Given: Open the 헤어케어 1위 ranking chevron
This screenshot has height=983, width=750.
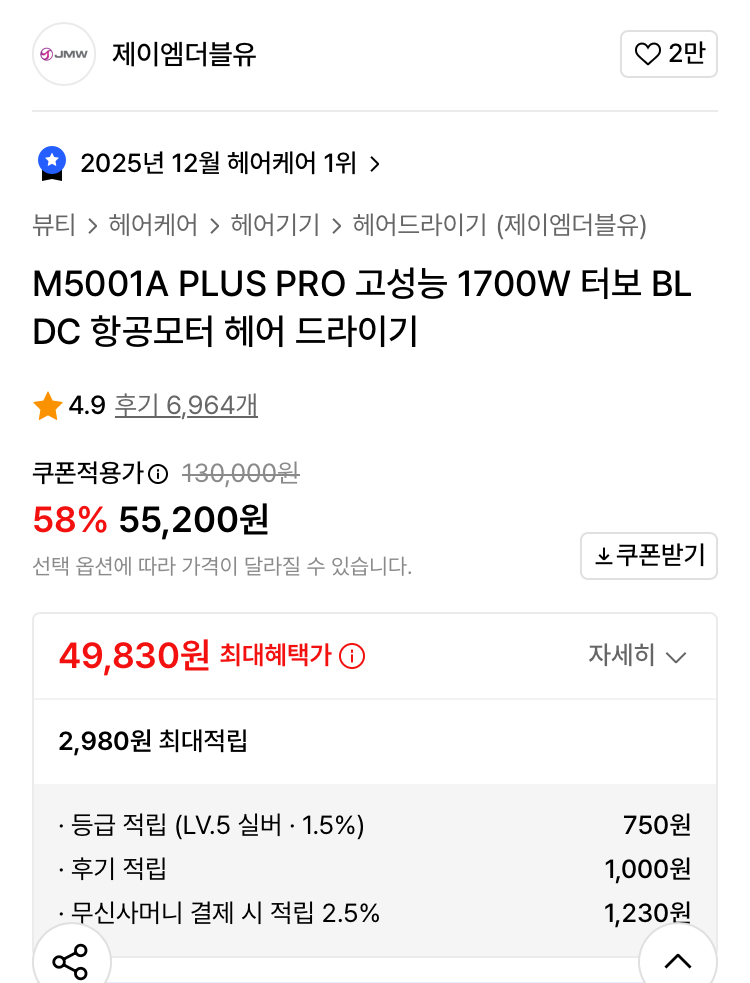Looking at the screenshot, I should pyautogui.click(x=375, y=163).
